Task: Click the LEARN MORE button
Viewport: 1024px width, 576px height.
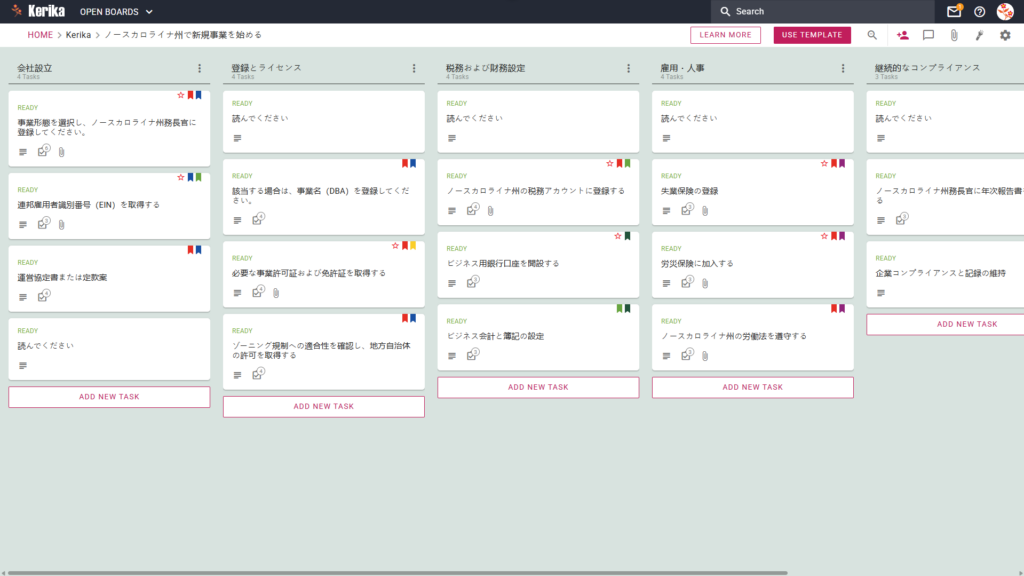Action: 725,35
